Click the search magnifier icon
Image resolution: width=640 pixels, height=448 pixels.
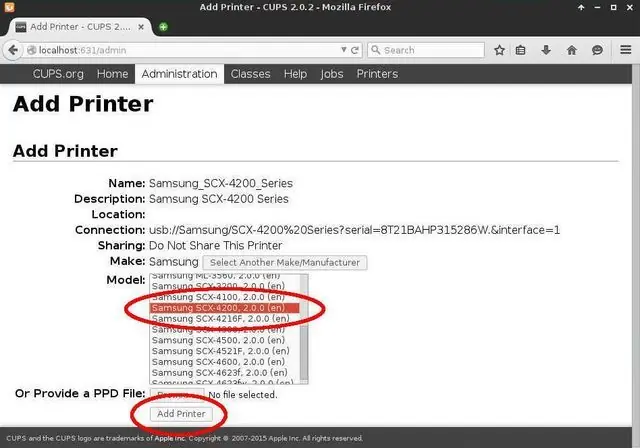pos(376,50)
